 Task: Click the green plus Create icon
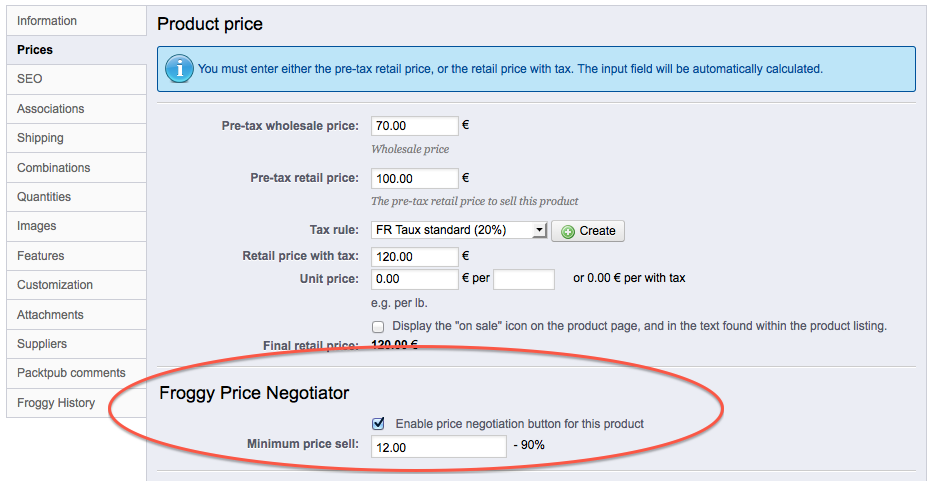(568, 232)
